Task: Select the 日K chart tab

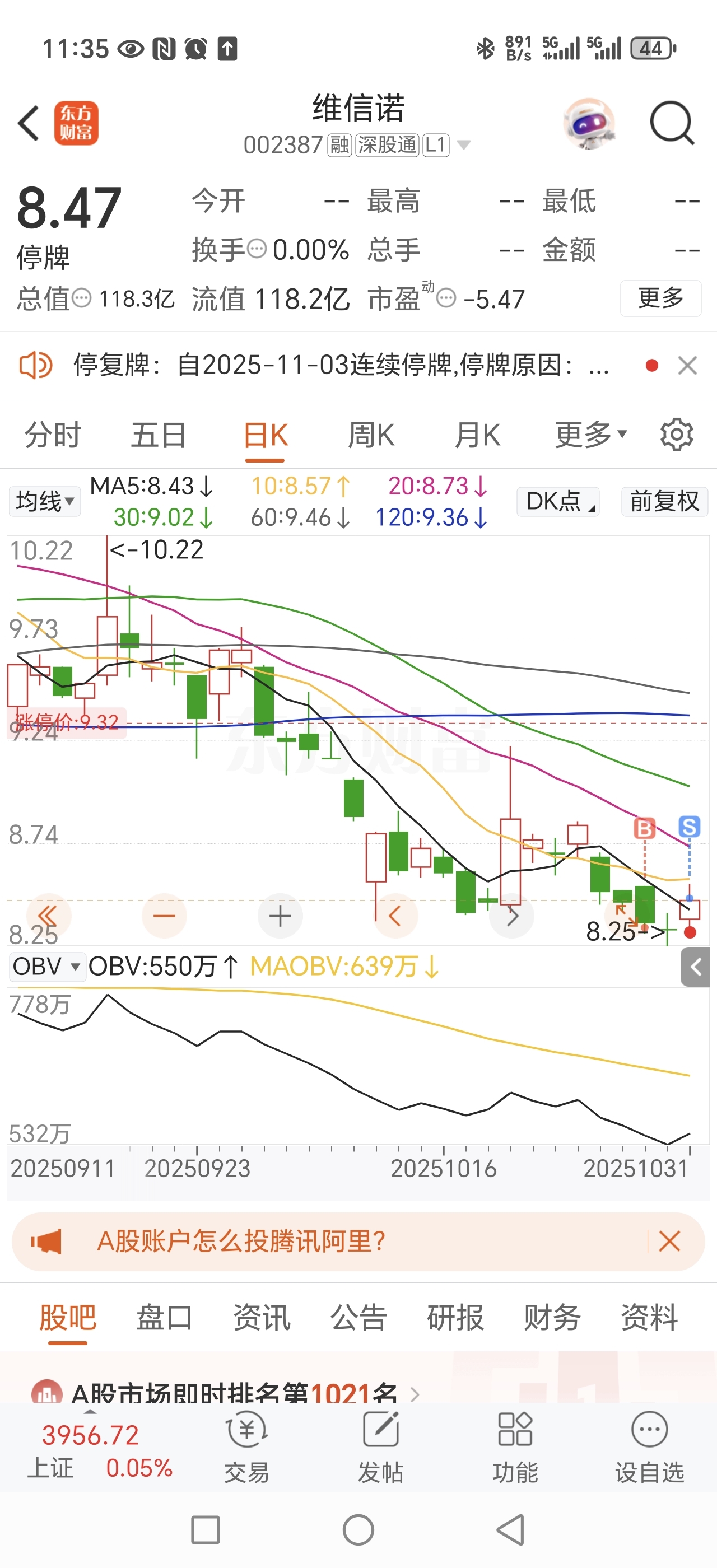Action: 266,436
